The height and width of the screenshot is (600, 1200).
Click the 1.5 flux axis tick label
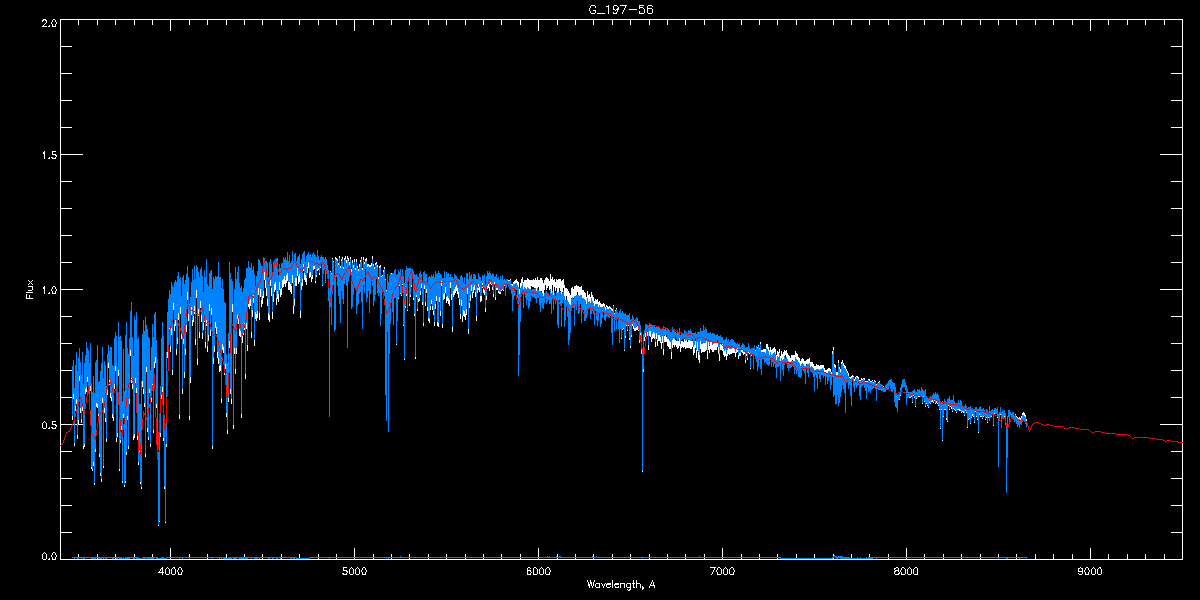tap(47, 156)
